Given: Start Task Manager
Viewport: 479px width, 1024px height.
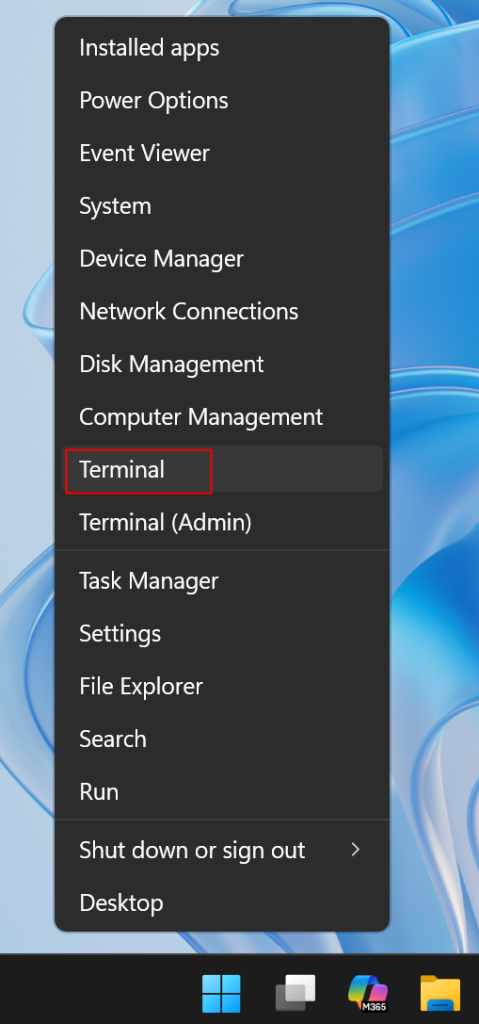Looking at the screenshot, I should point(222,581).
